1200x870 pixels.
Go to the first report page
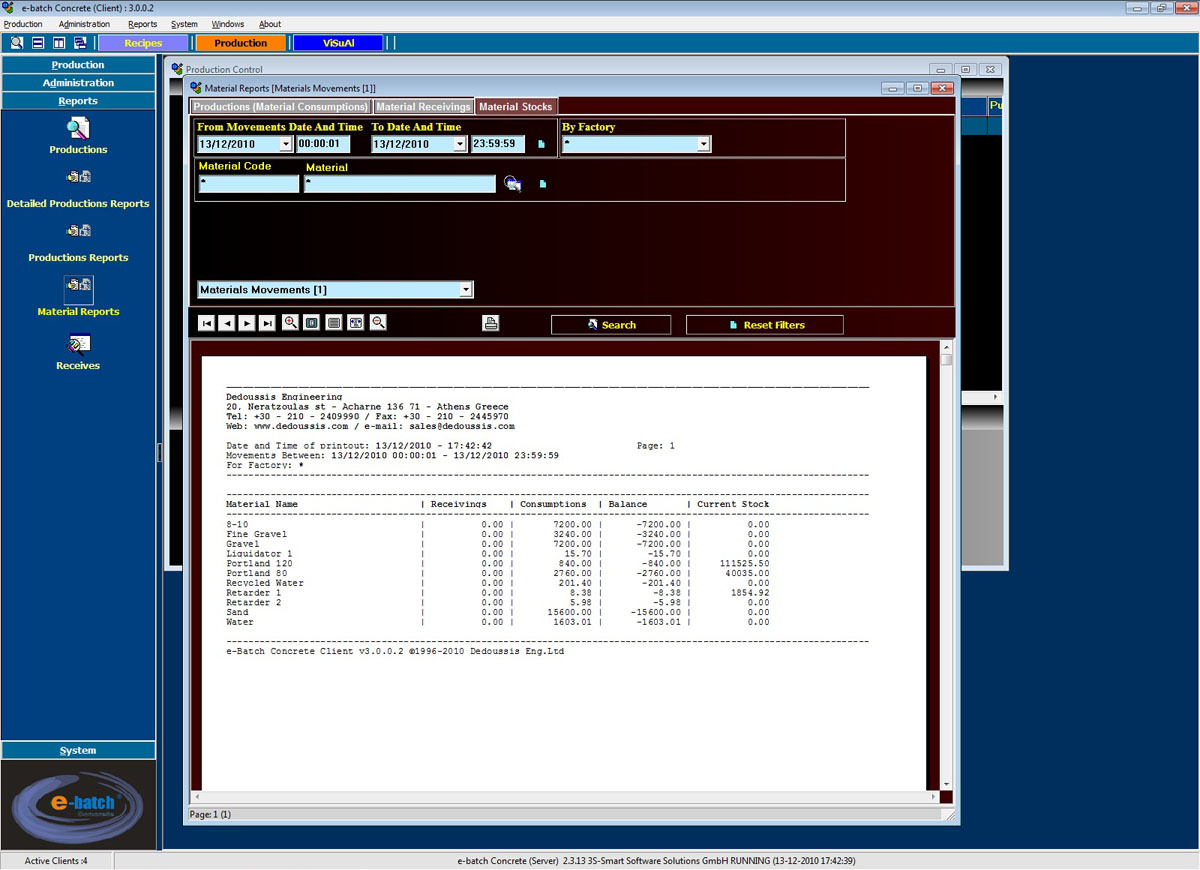tap(206, 323)
